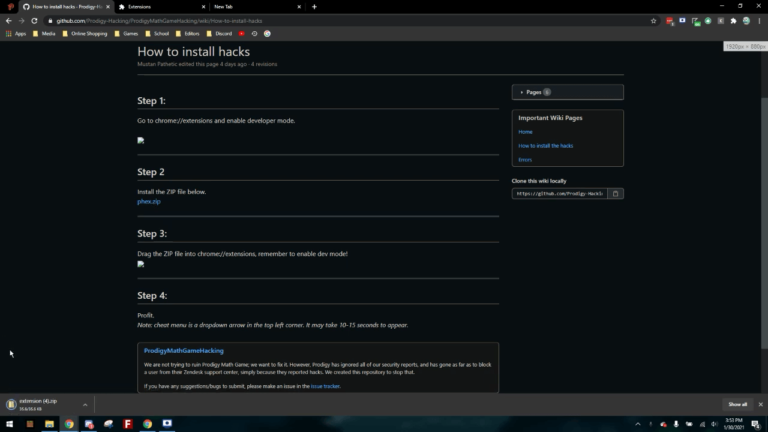Close the downloads bar
Screen dimensions: 768x432
click(x=759, y=404)
